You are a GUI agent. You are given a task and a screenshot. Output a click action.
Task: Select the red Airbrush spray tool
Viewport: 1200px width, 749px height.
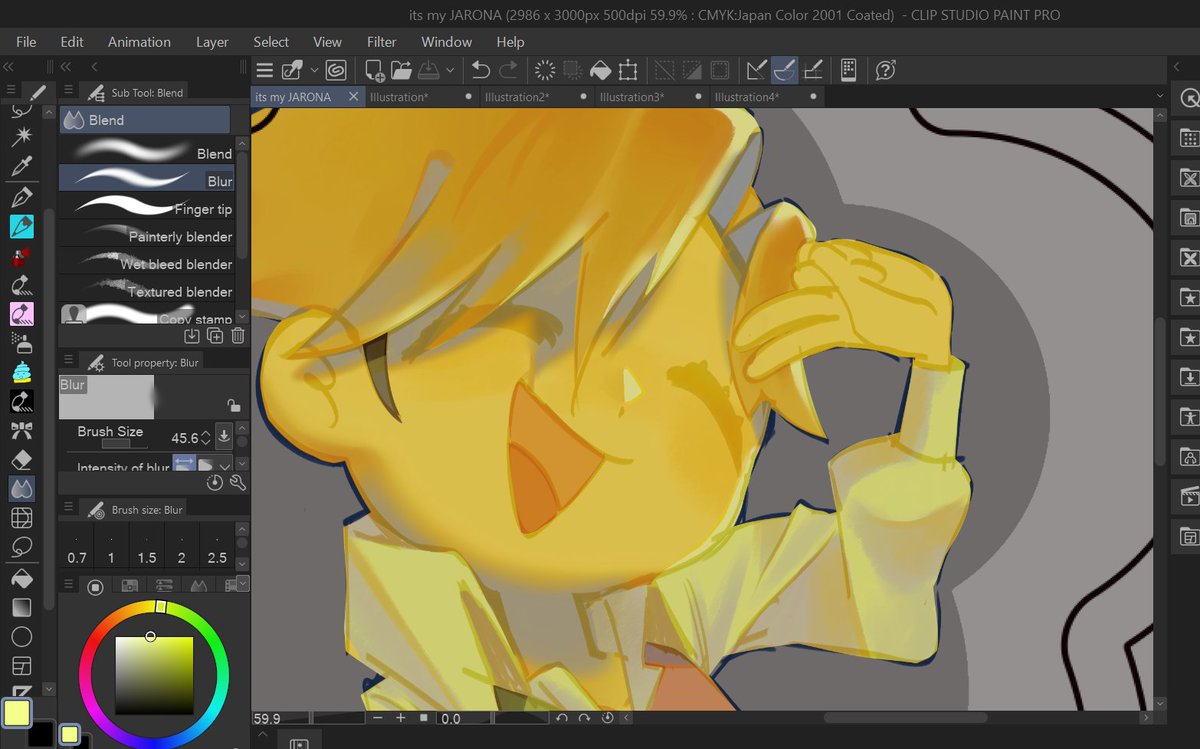click(x=21, y=256)
